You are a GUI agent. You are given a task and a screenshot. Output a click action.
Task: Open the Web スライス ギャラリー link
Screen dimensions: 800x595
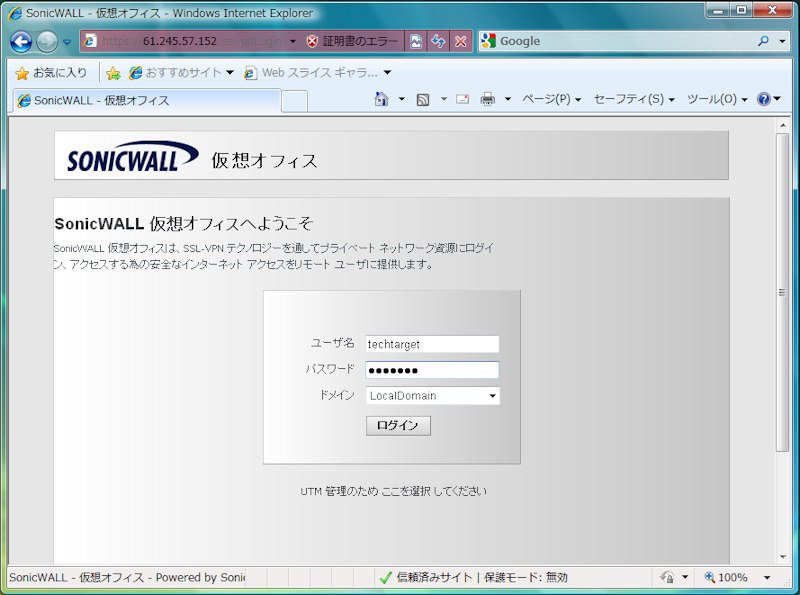pyautogui.click(x=312, y=73)
